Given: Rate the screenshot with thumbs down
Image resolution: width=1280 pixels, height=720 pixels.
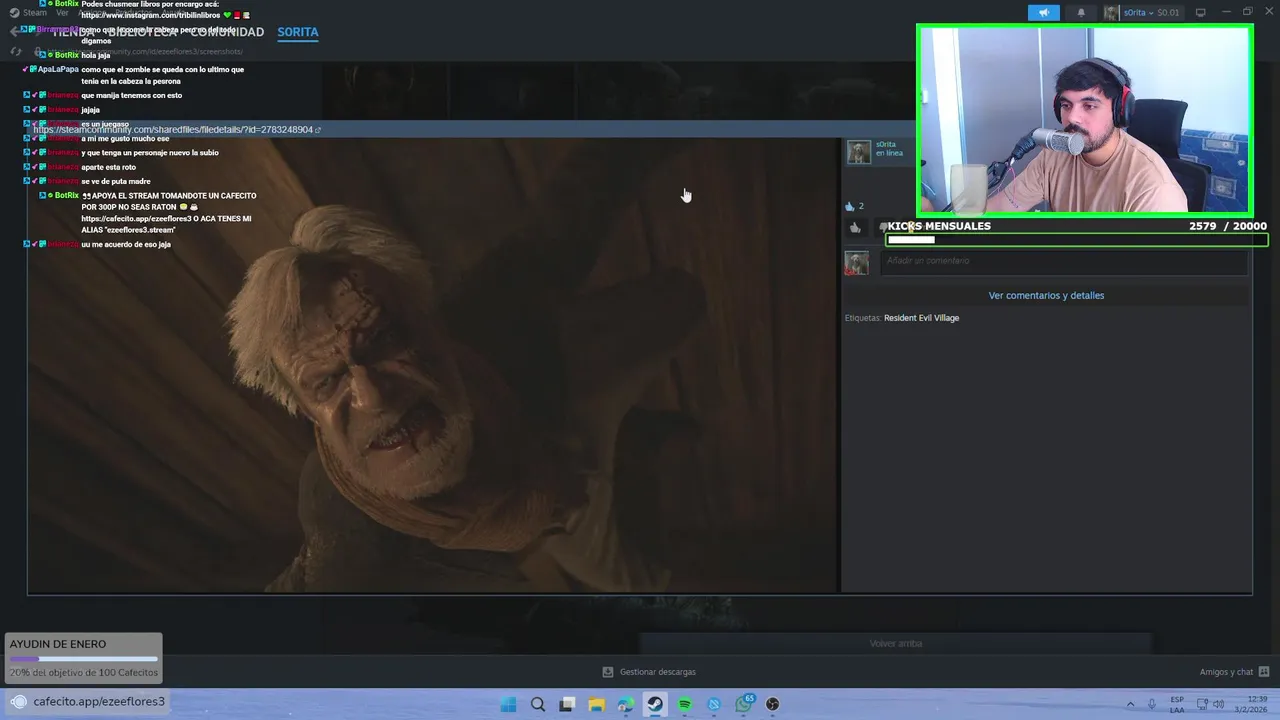Looking at the screenshot, I should pyautogui.click(x=883, y=228).
